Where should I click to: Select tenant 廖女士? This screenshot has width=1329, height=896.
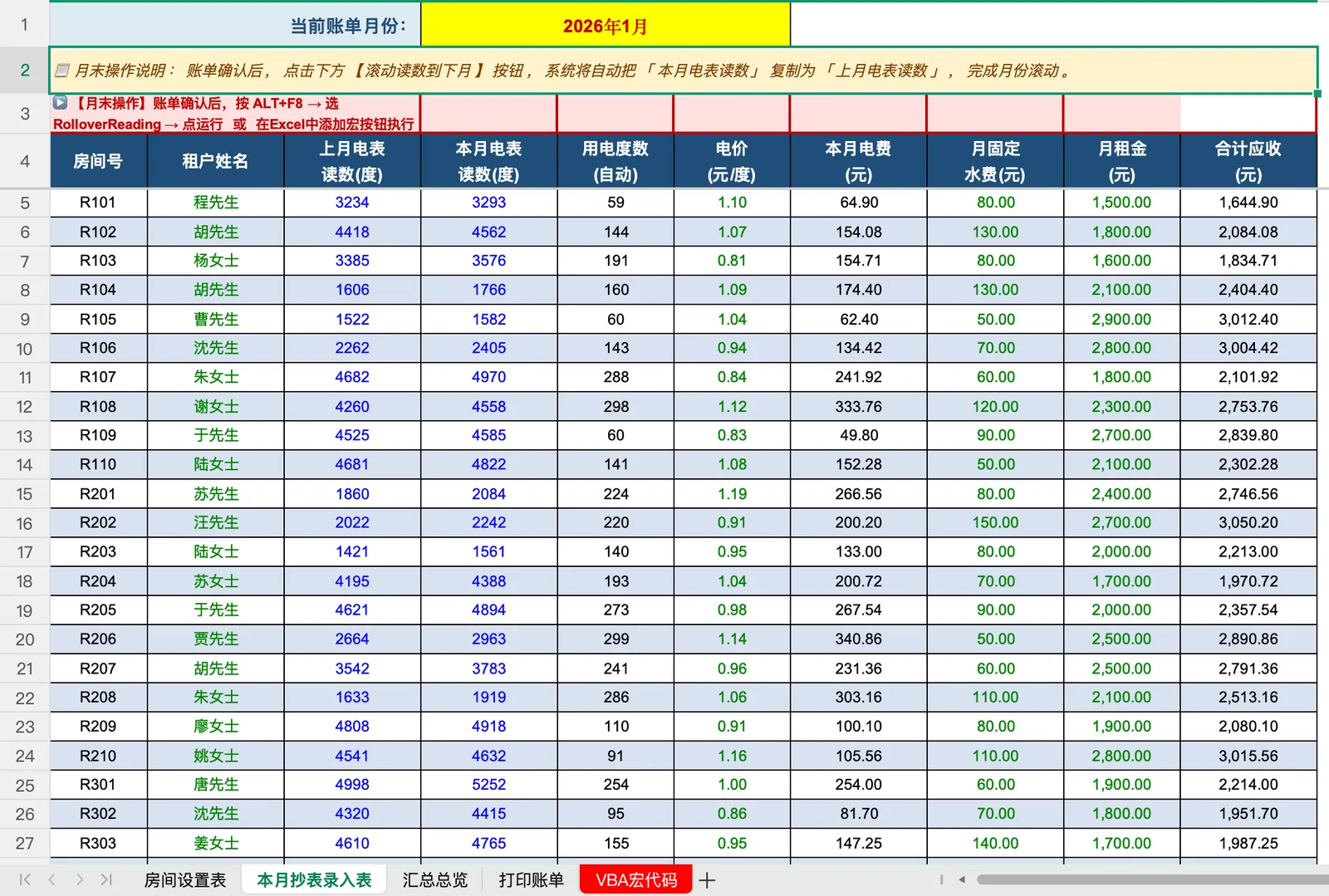click(216, 727)
